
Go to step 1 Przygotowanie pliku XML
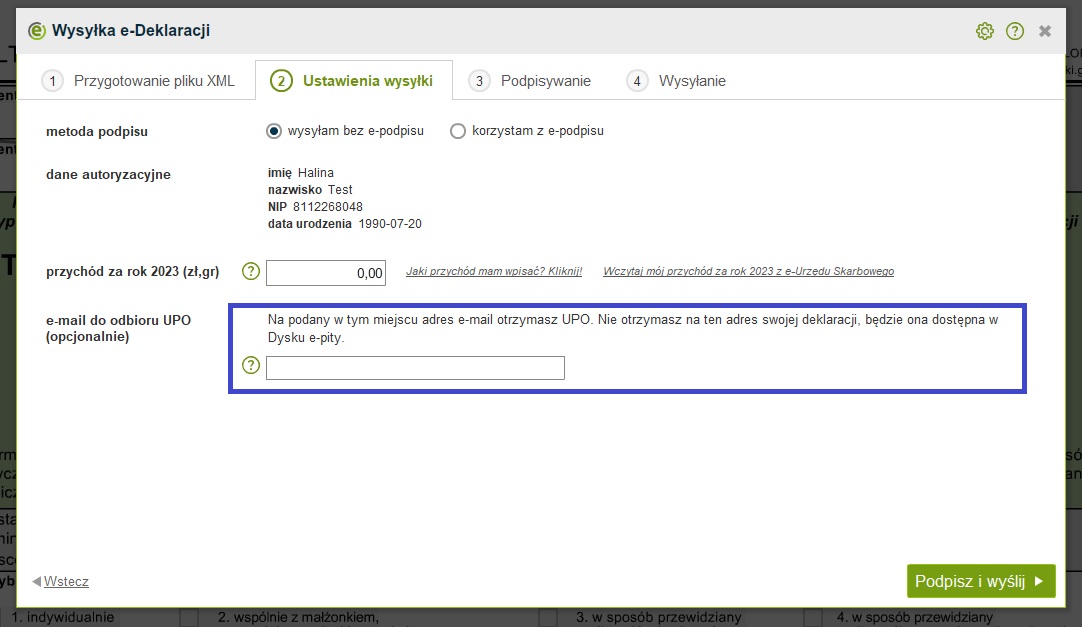click(x=138, y=81)
